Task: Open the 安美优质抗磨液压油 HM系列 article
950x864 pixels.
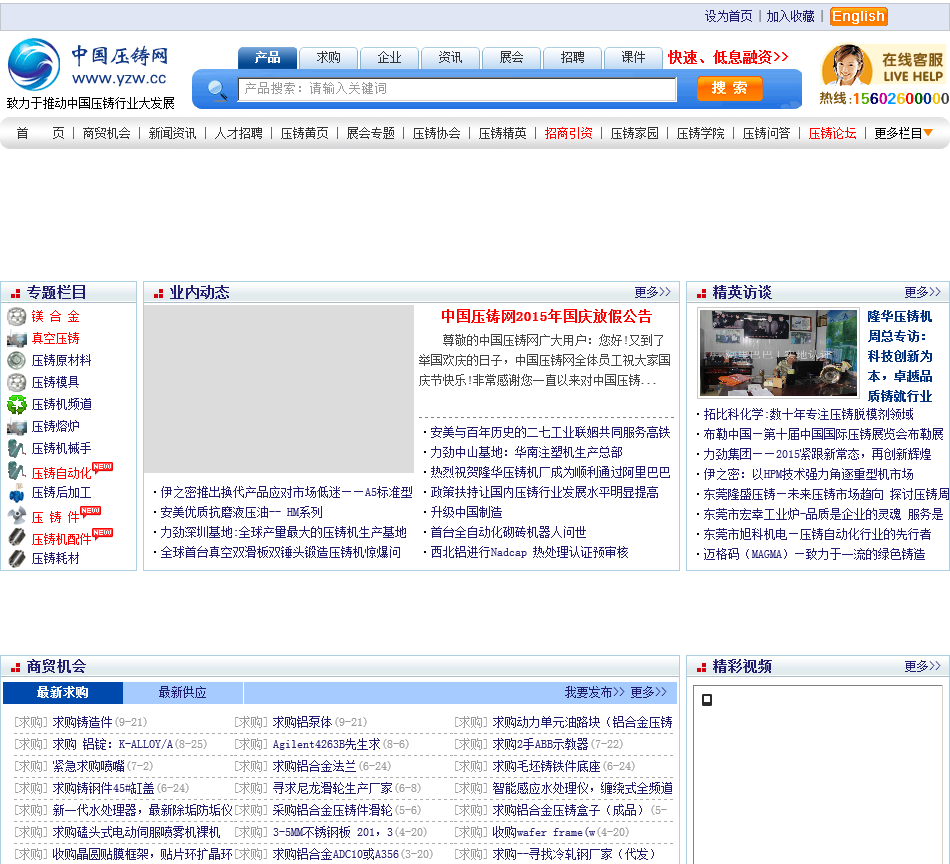Action: pos(242,513)
